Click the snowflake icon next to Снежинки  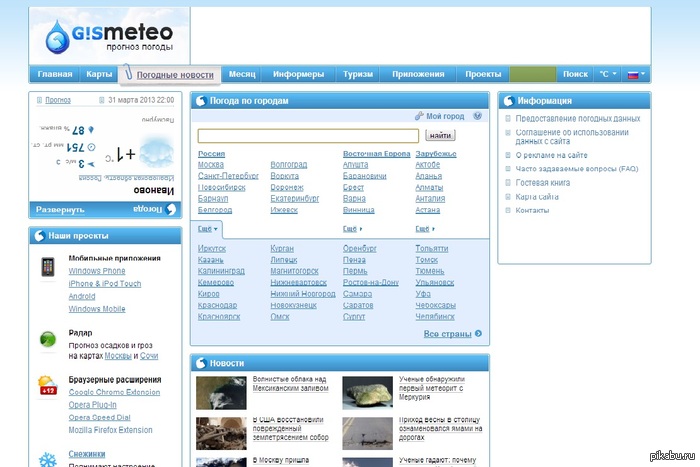pyautogui.click(x=47, y=460)
